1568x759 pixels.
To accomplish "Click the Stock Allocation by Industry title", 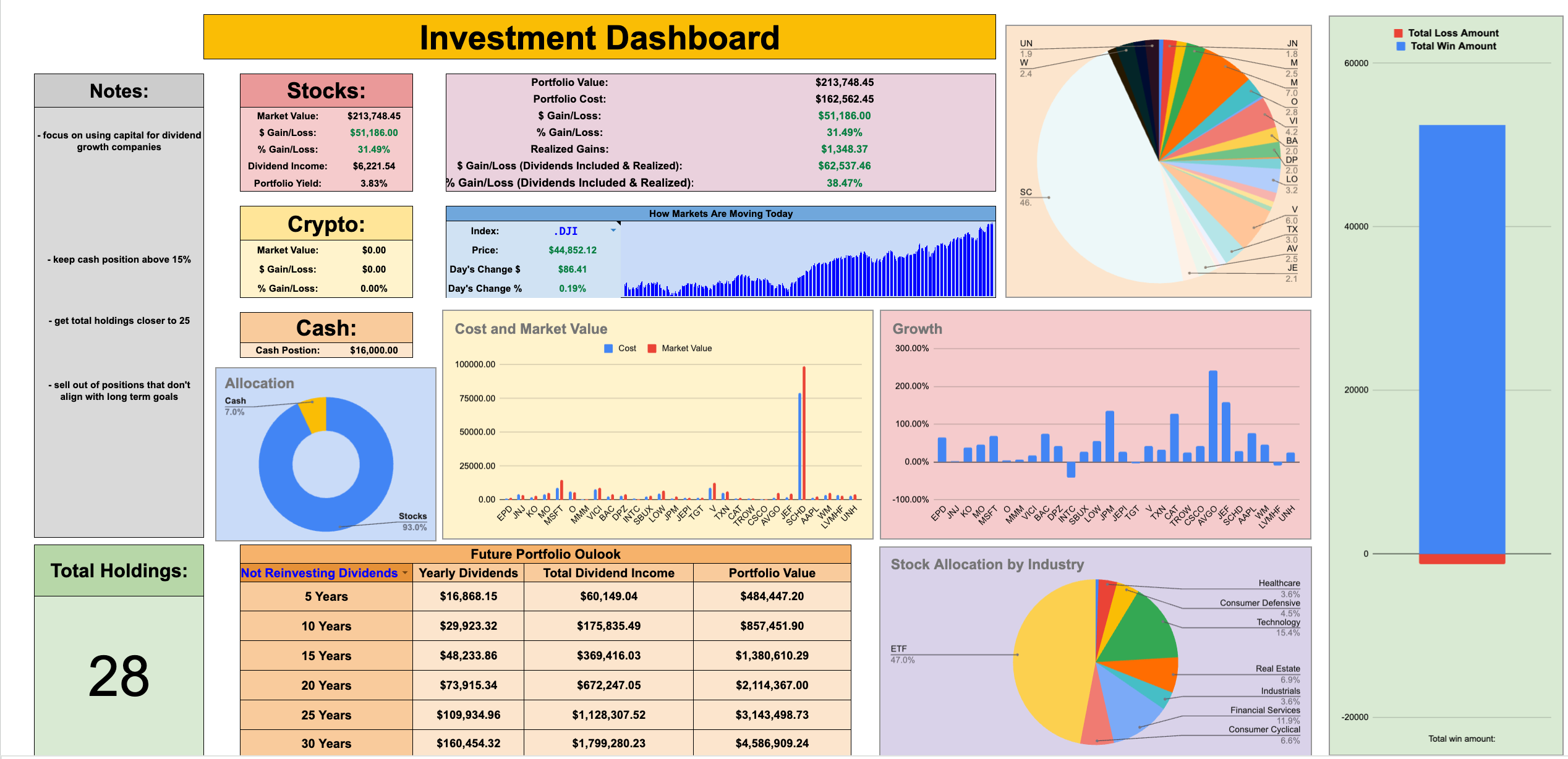I will point(987,564).
